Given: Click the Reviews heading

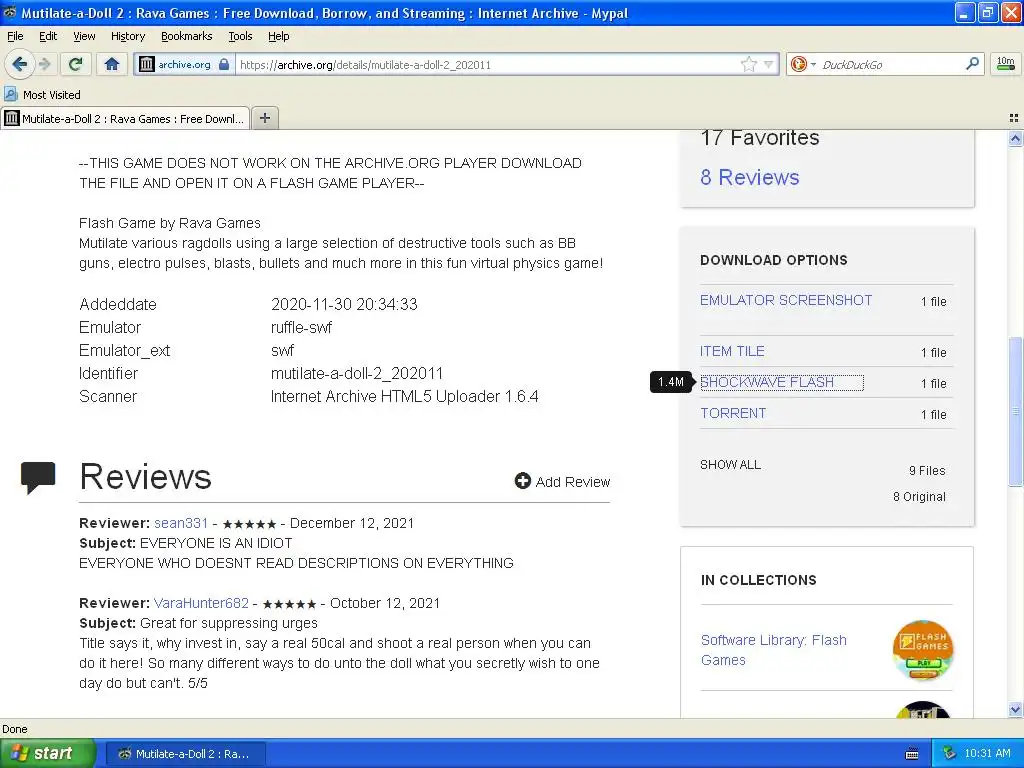Looking at the screenshot, I should tap(145, 476).
